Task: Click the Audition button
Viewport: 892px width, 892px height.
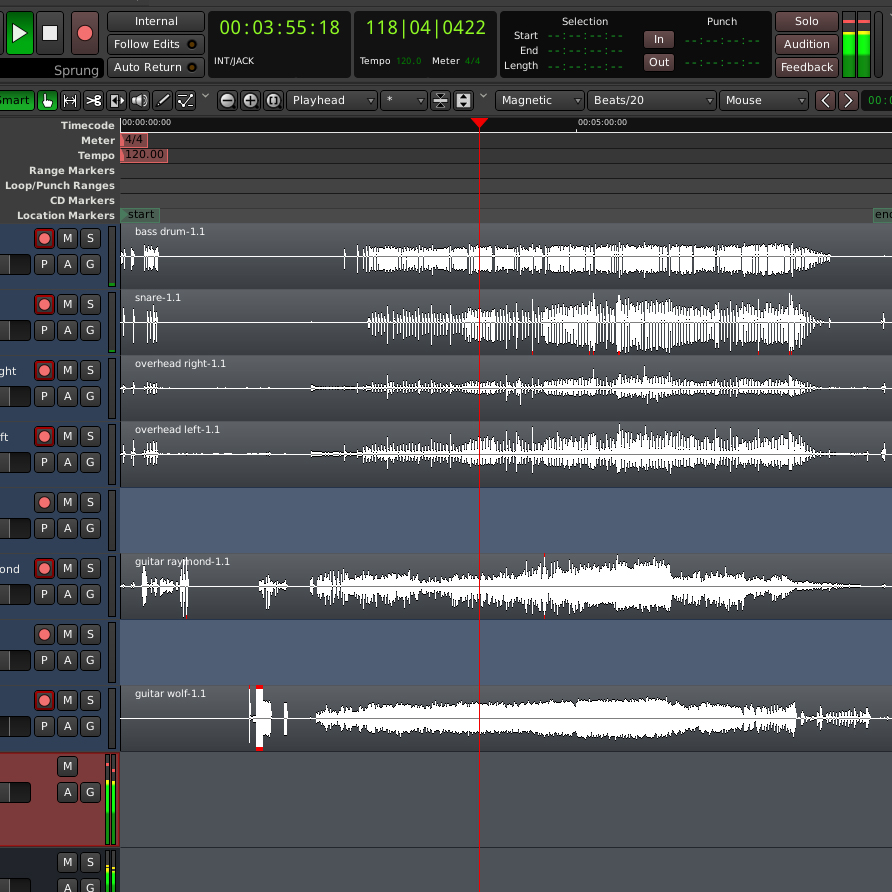Action: [807, 44]
